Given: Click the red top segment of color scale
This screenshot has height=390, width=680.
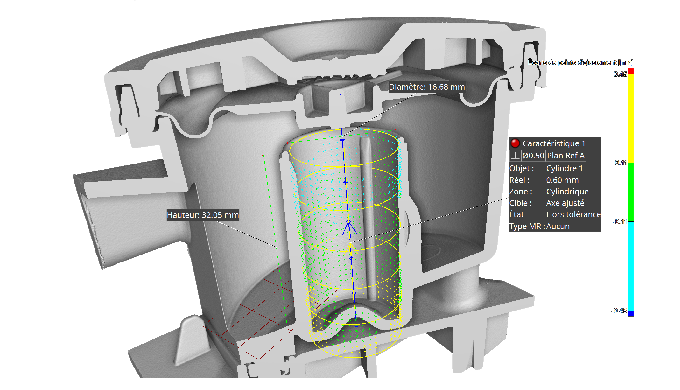Looking at the screenshot, I should pos(631,71).
